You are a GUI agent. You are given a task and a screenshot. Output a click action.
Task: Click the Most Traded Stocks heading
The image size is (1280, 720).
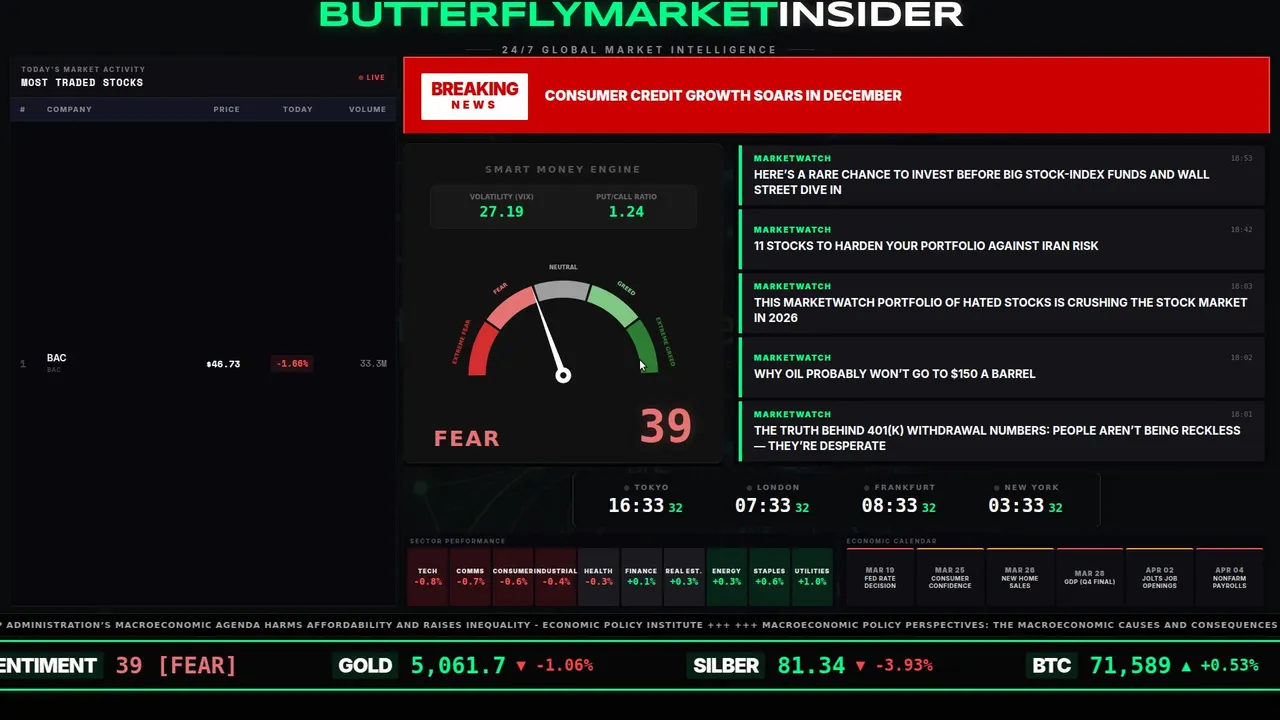tap(82, 83)
